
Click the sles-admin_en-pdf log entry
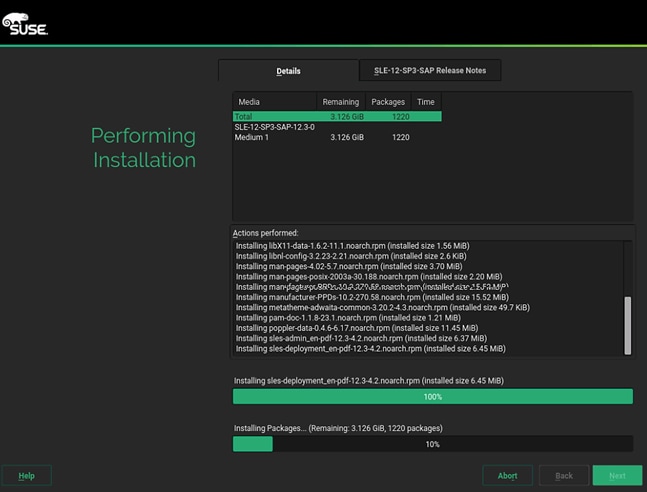pos(361,338)
